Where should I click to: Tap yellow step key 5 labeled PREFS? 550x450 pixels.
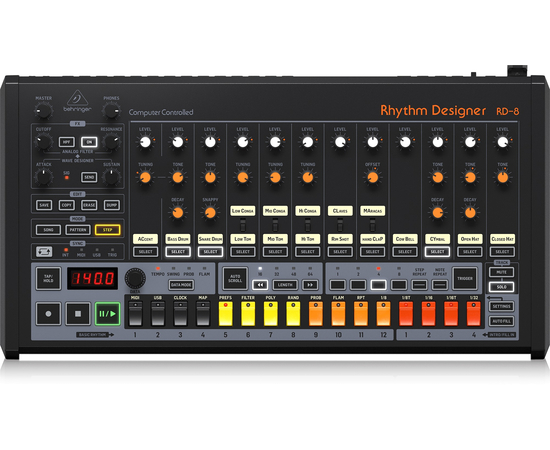[226, 314]
